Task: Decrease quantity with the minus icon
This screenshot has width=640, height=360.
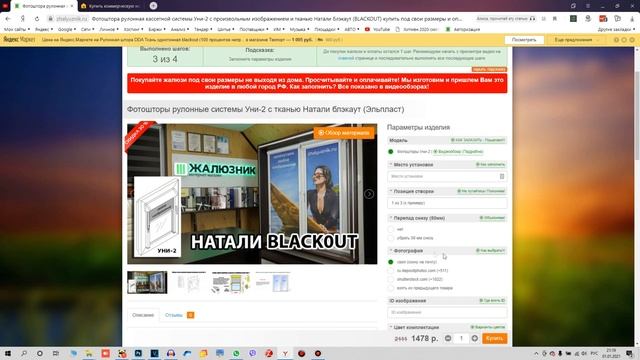Action: (x=448, y=338)
